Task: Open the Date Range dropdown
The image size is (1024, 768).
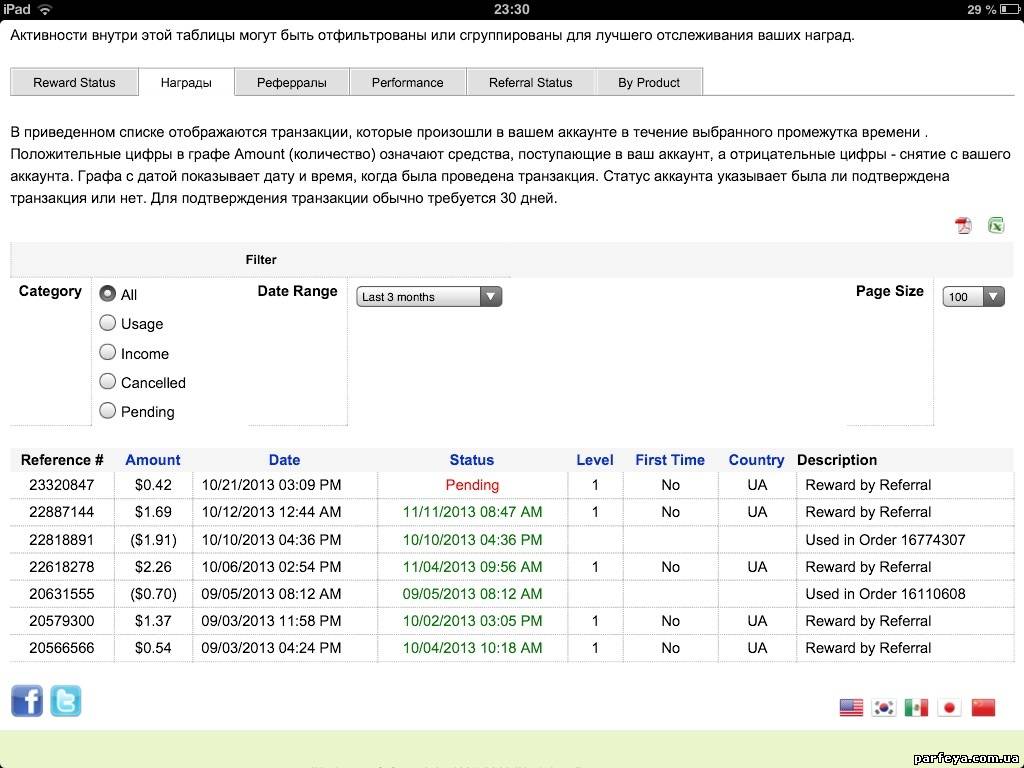Action: point(429,297)
